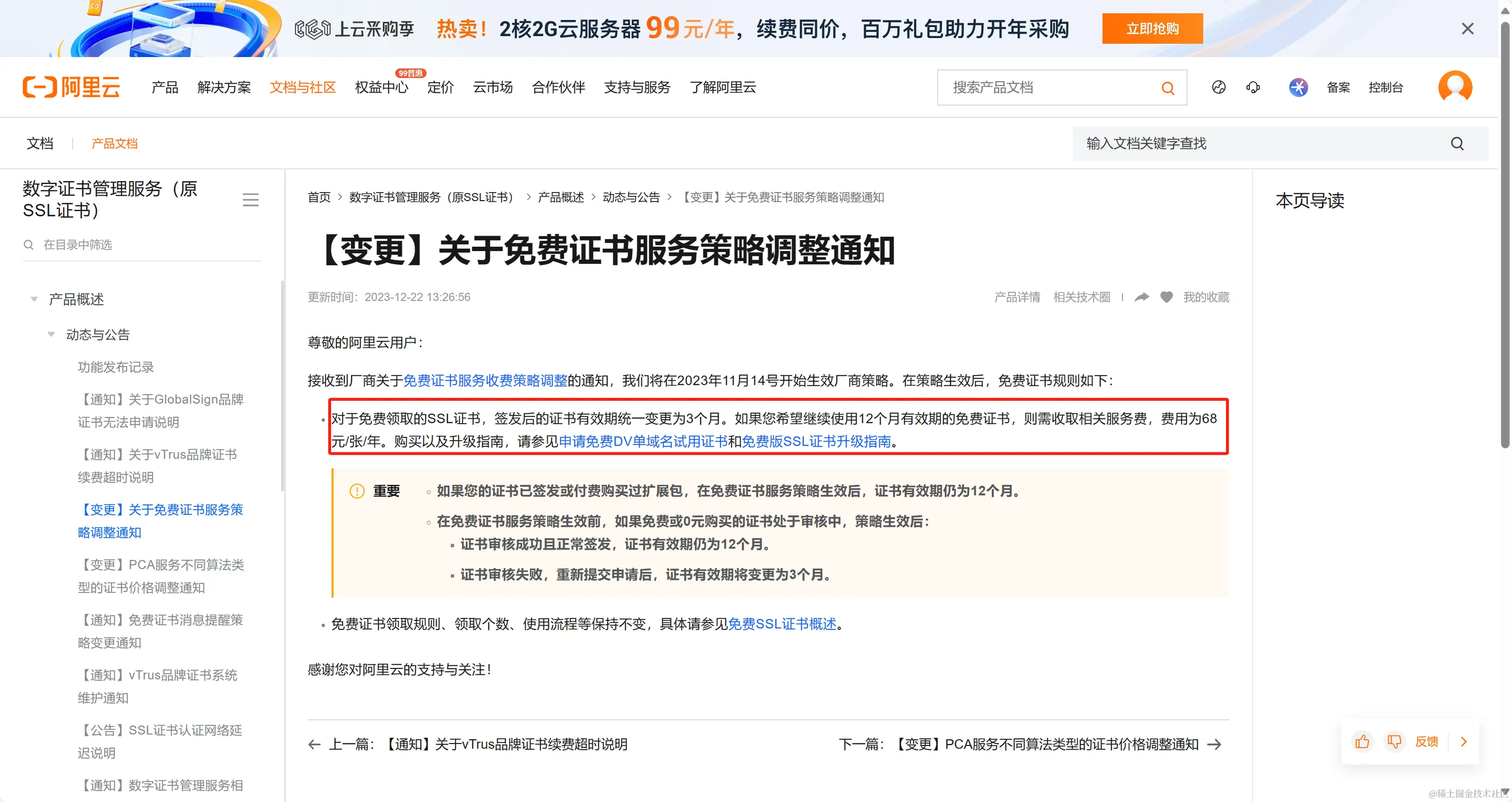Click the thumbs down feedback icon

pos(1394,741)
